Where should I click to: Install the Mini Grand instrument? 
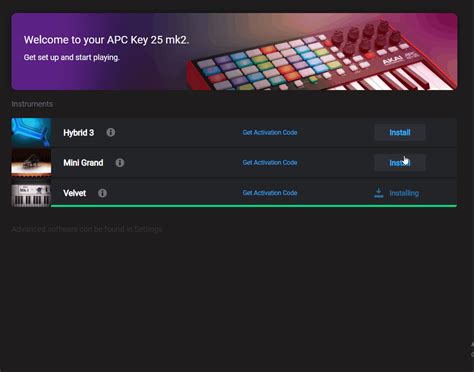click(x=400, y=163)
